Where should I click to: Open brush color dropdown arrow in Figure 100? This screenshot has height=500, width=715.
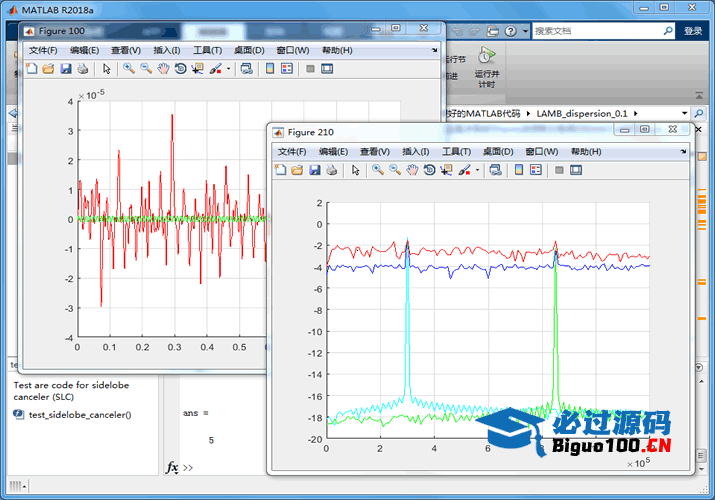tap(228, 69)
